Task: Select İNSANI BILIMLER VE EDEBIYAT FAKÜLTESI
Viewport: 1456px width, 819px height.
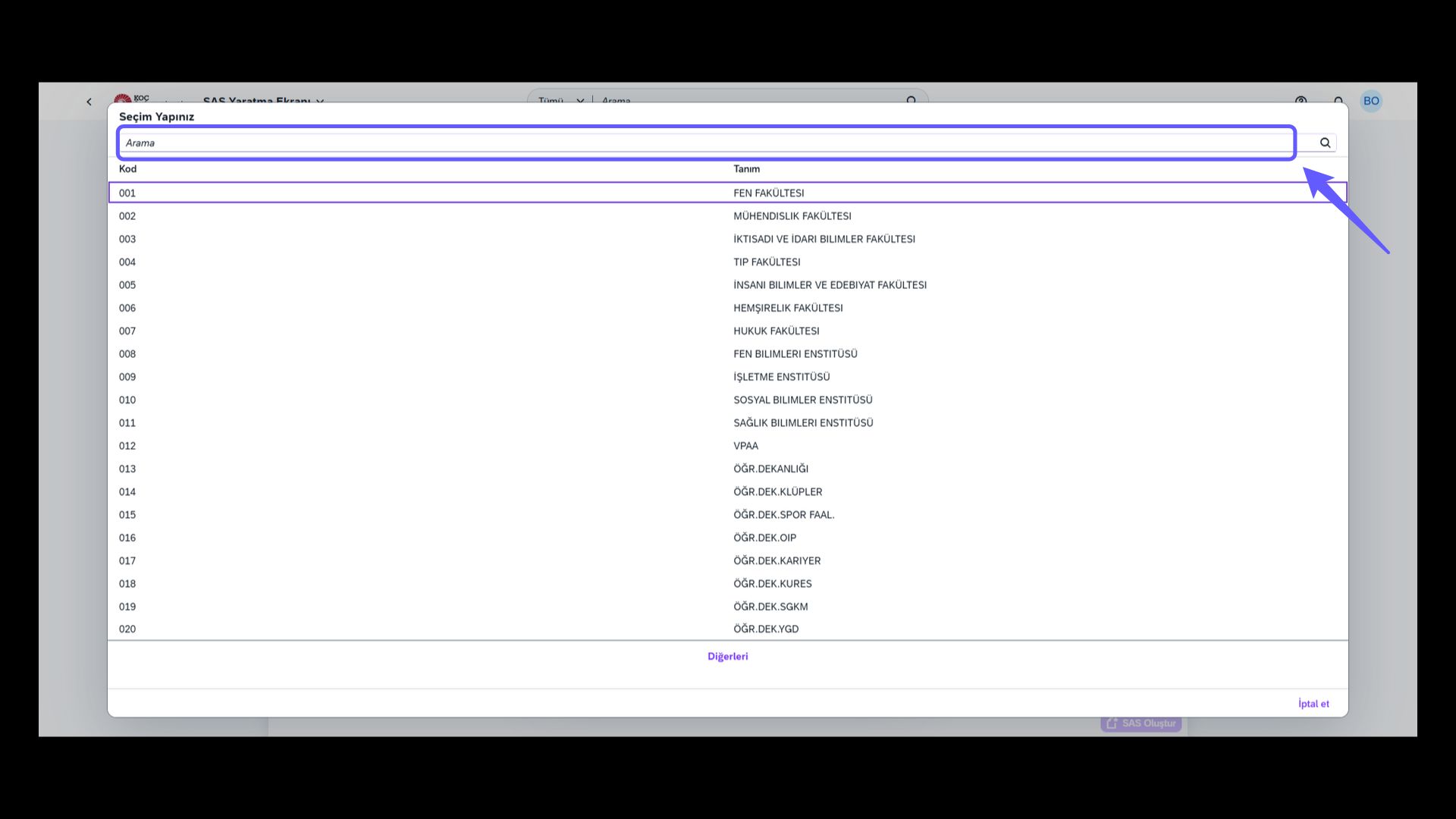Action: [728, 285]
